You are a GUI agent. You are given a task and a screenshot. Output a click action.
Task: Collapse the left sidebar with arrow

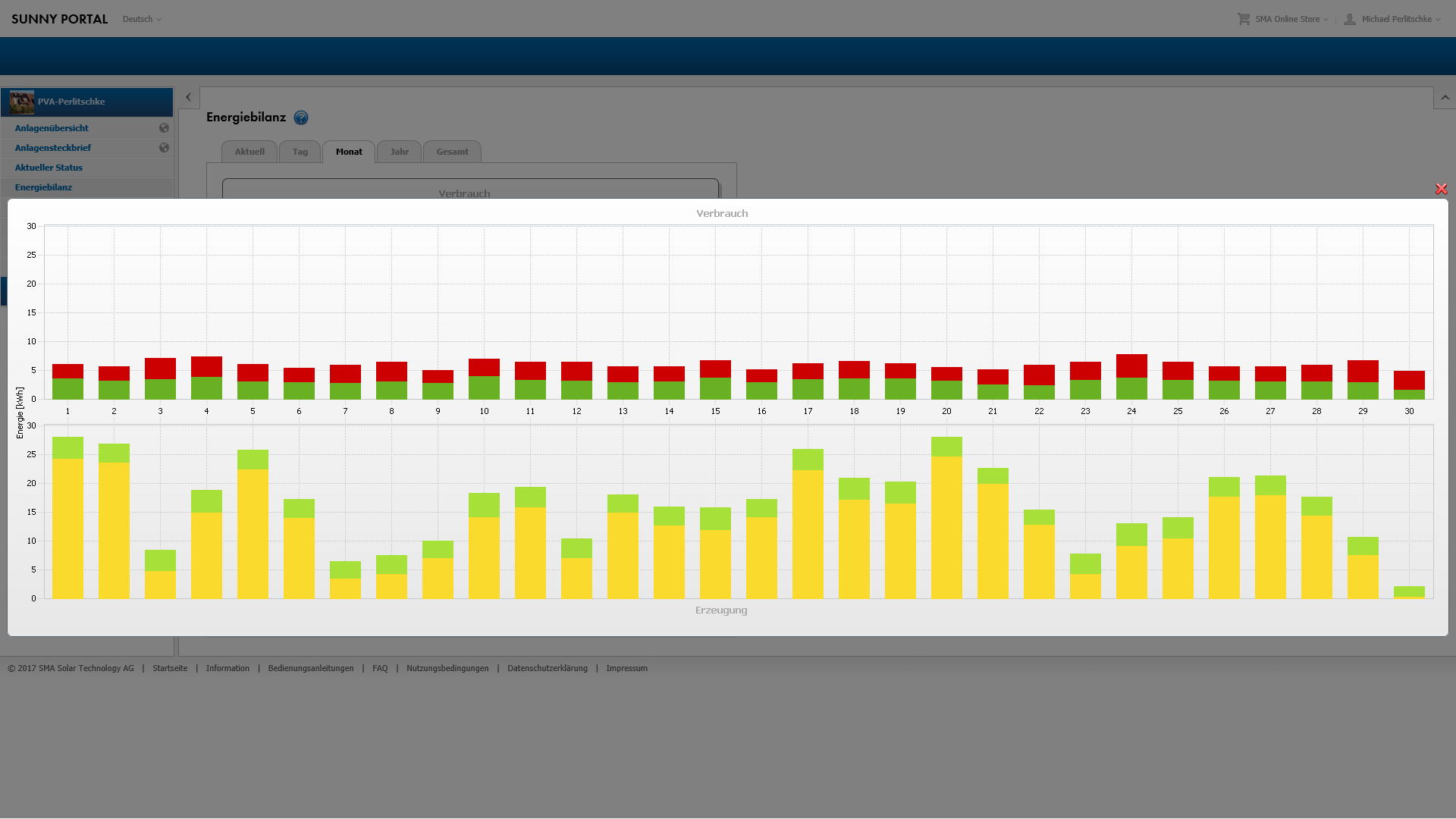point(189,97)
